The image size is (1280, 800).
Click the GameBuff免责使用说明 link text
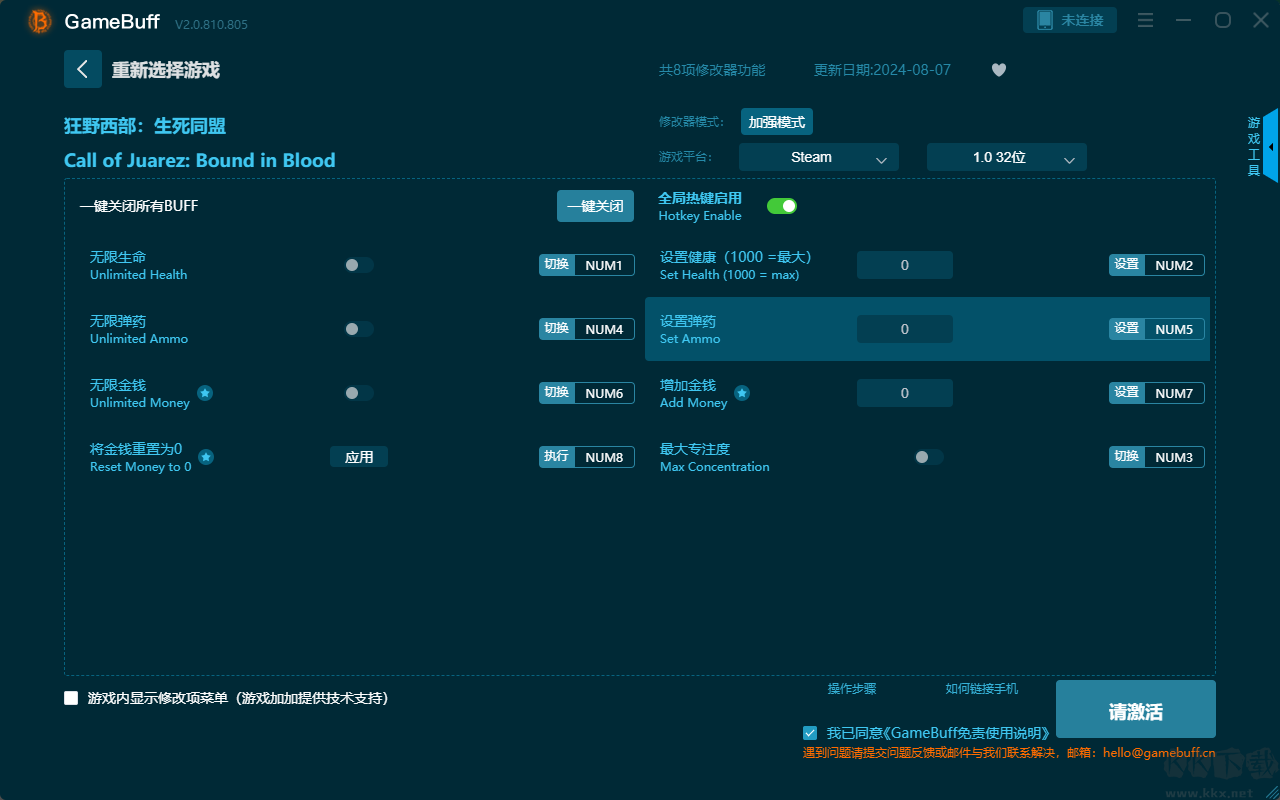click(969, 733)
